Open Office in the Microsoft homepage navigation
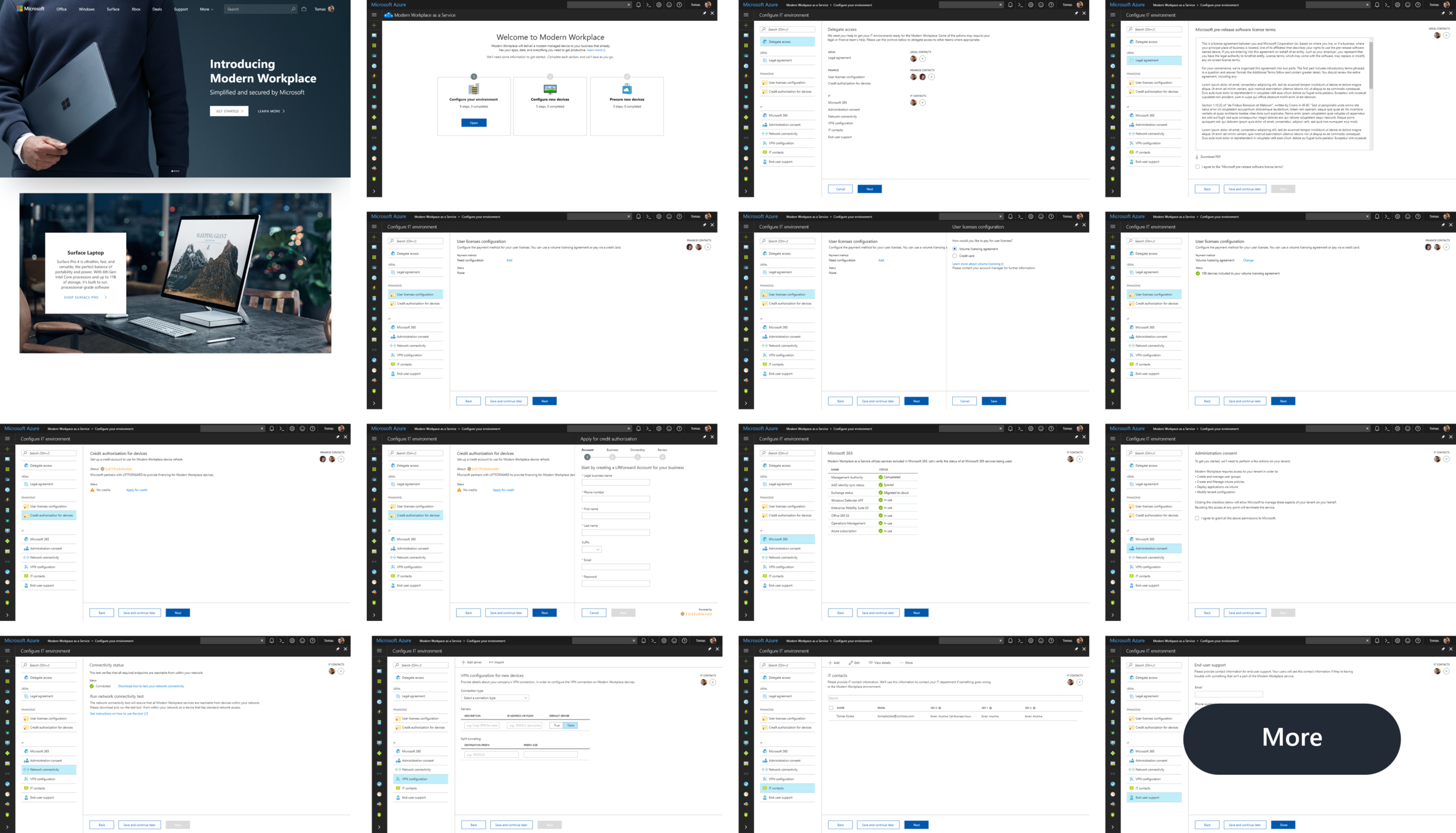1456x833 pixels. tap(61, 9)
